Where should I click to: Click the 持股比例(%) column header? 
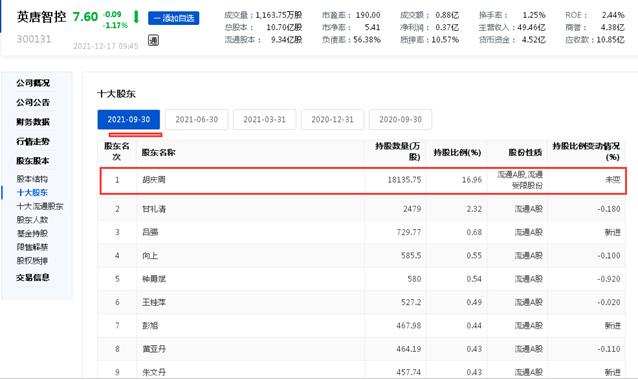click(457, 153)
